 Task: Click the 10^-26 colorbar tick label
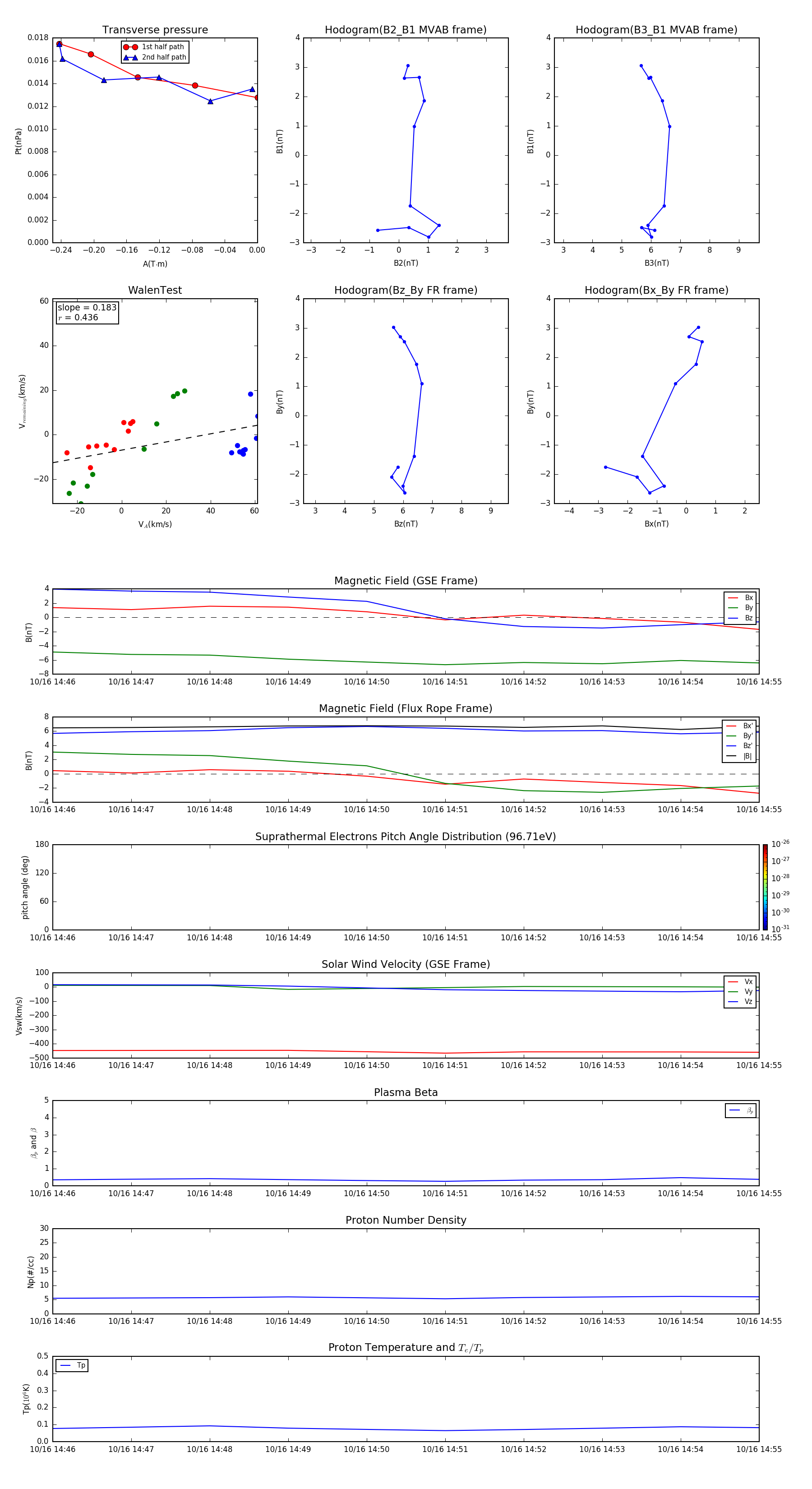click(780, 844)
